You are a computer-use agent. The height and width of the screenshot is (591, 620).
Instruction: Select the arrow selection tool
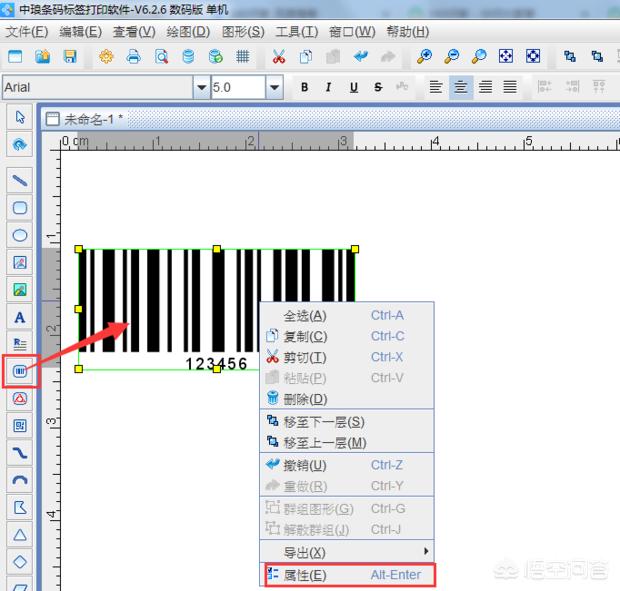pyautogui.click(x=20, y=117)
